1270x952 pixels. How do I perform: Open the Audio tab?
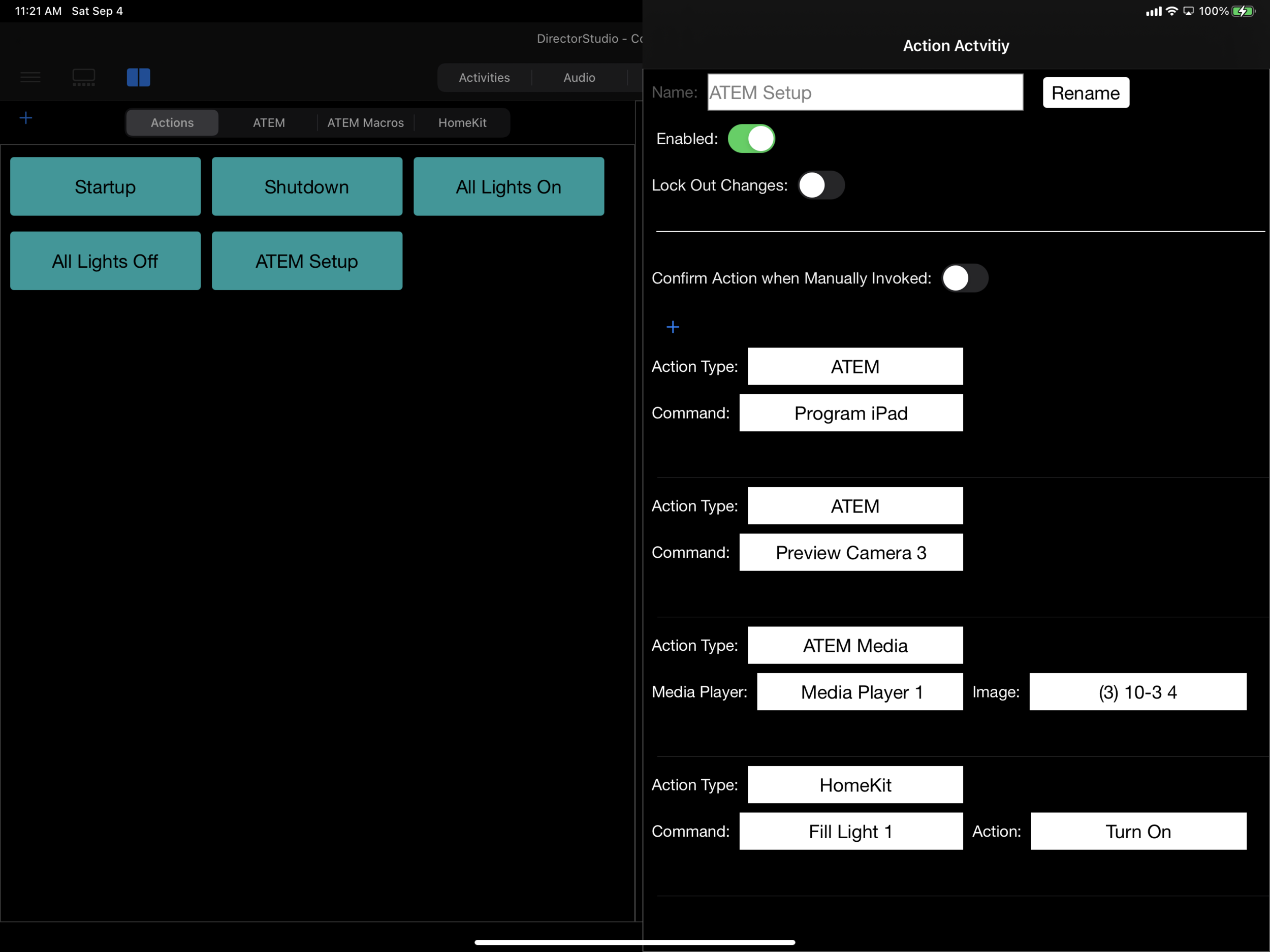579,78
